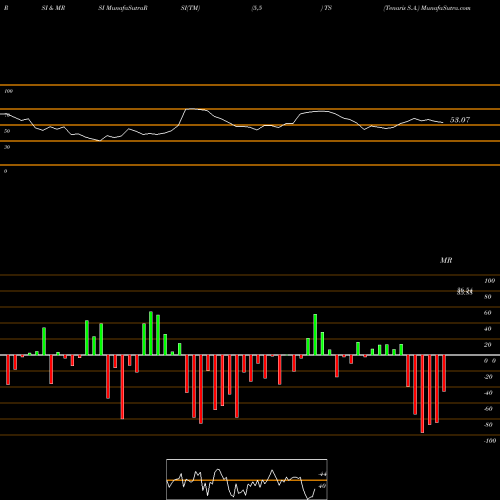The image size is (500, 500).
Task: Click the '(5,5' parameter text in header
Action: [257, 8]
